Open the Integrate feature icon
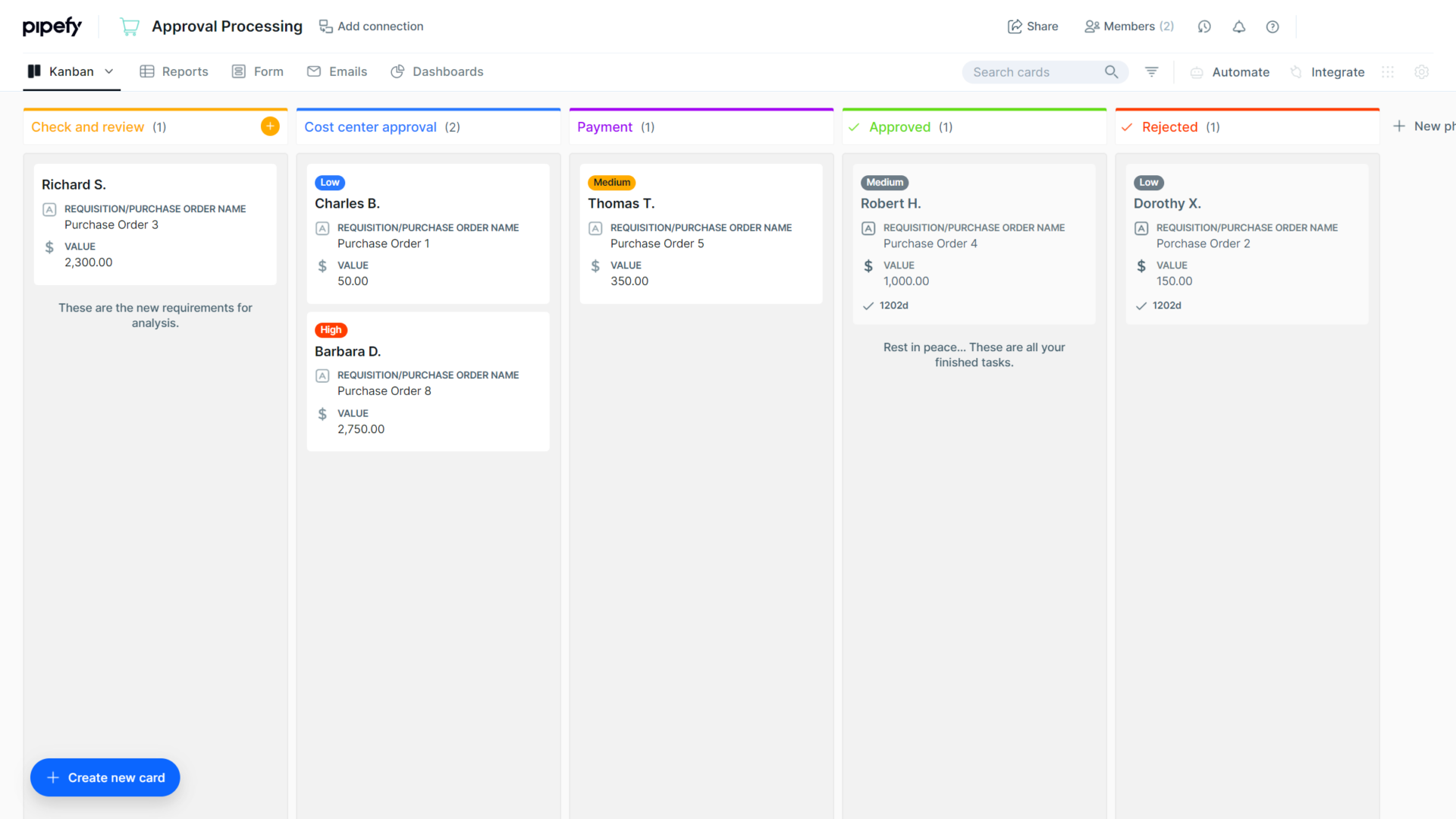The height and width of the screenshot is (819, 1456). (1296, 72)
